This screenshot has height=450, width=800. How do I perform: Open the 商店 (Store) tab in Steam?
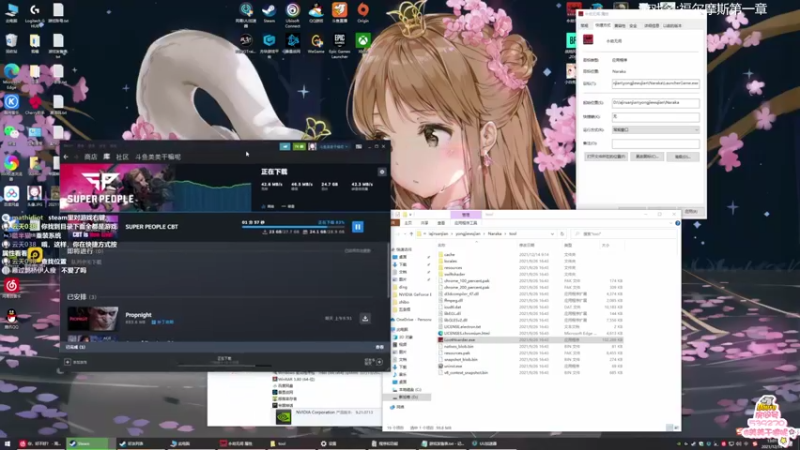[90, 157]
